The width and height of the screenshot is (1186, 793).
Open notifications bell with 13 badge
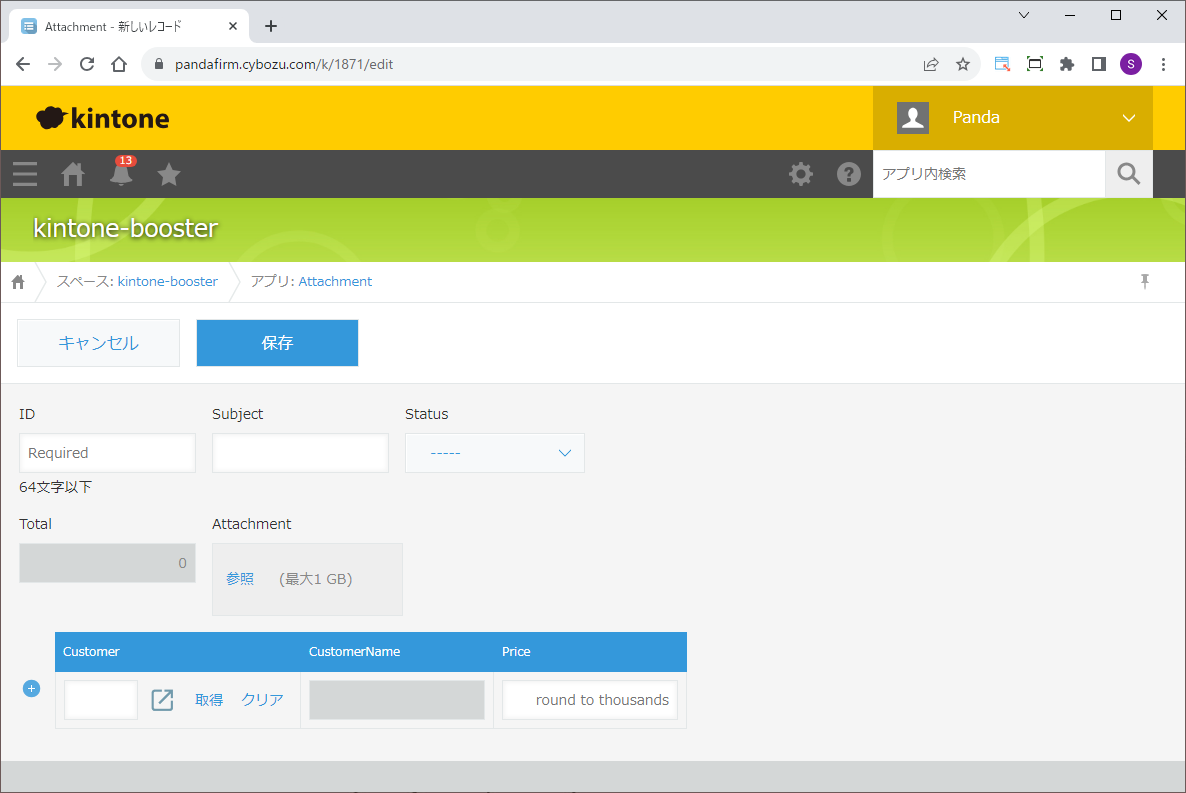(x=121, y=174)
